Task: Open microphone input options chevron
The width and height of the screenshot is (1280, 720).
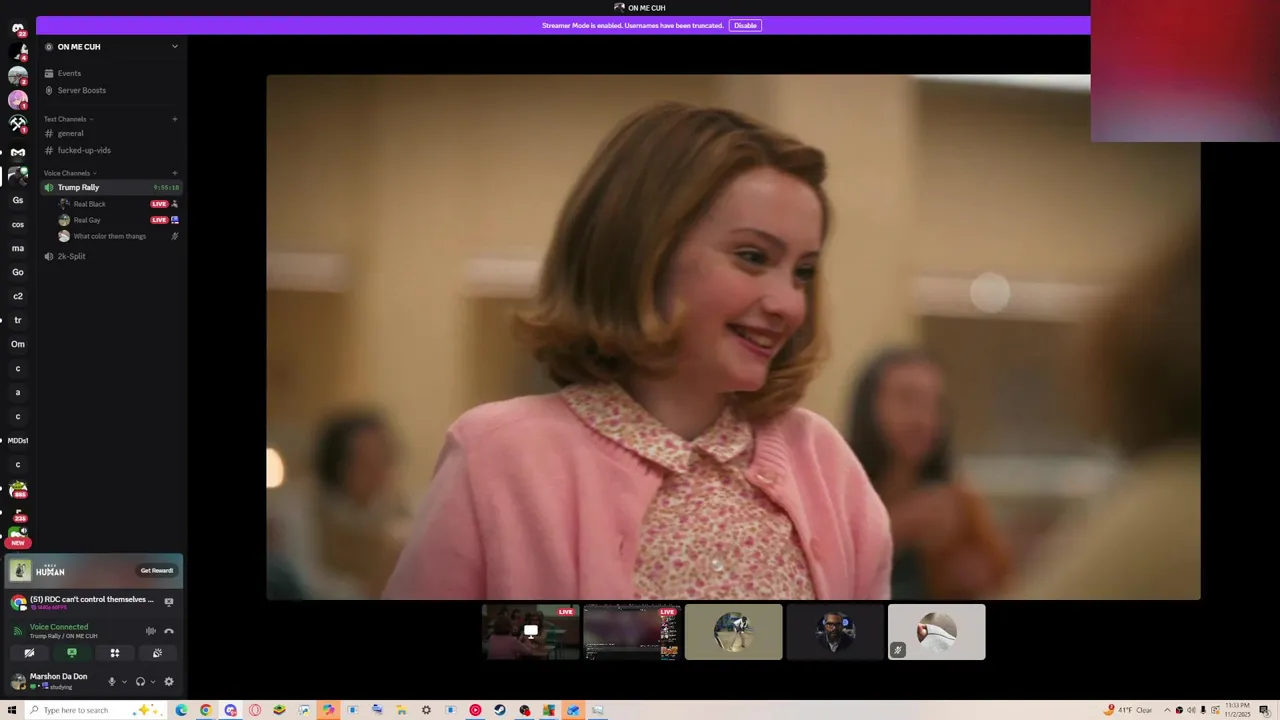Action: pos(124,682)
